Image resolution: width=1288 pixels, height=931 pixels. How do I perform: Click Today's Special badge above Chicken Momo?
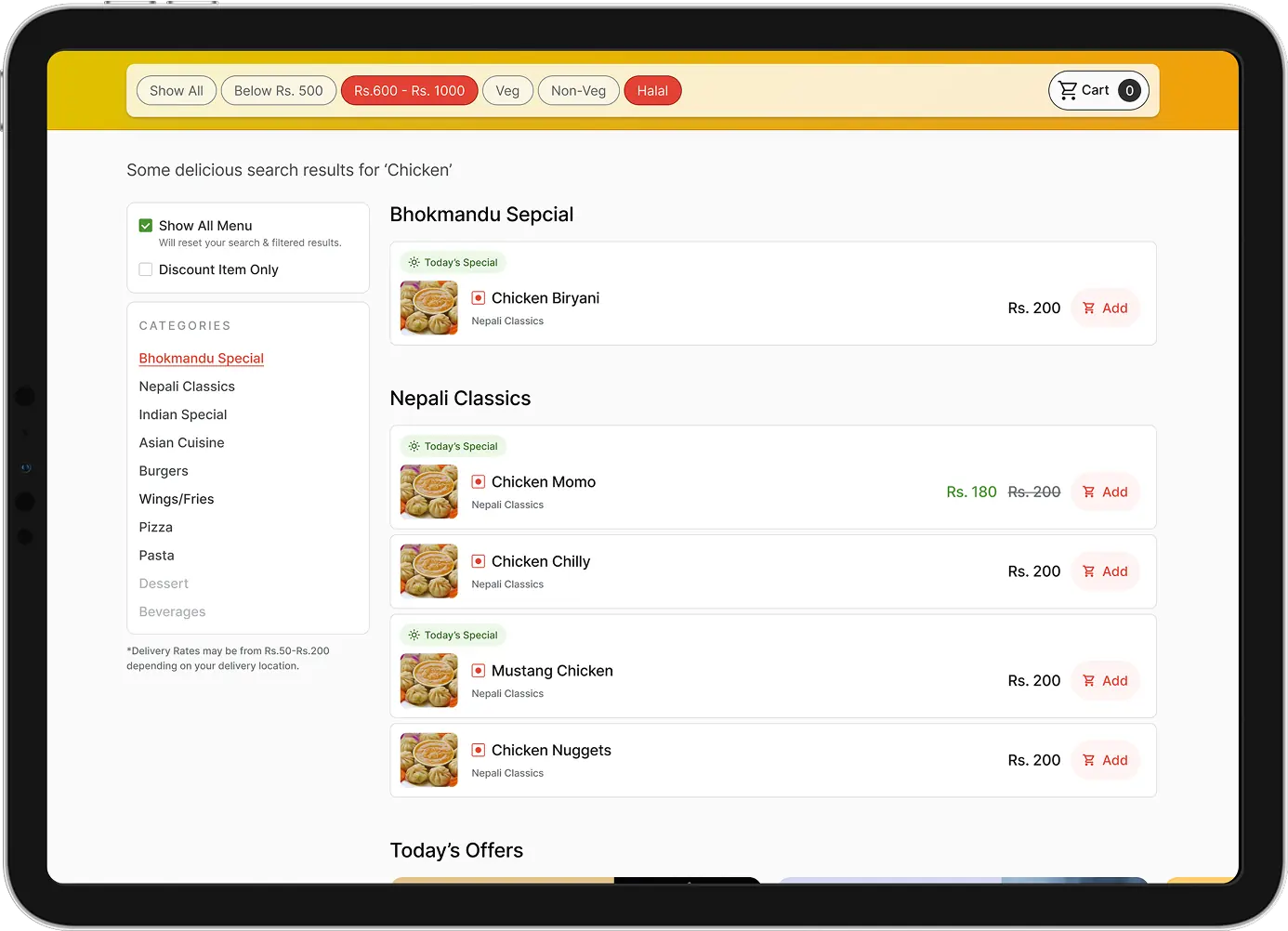tap(453, 447)
